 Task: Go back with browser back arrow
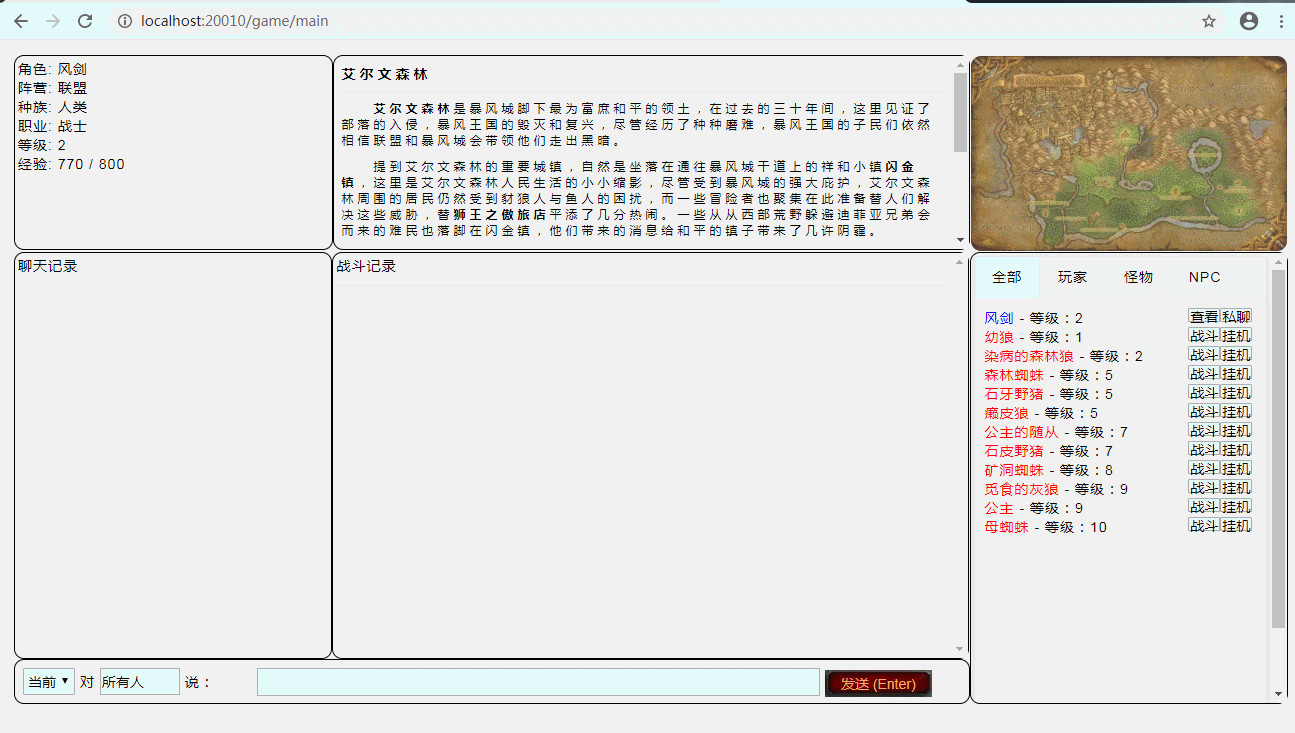21,21
